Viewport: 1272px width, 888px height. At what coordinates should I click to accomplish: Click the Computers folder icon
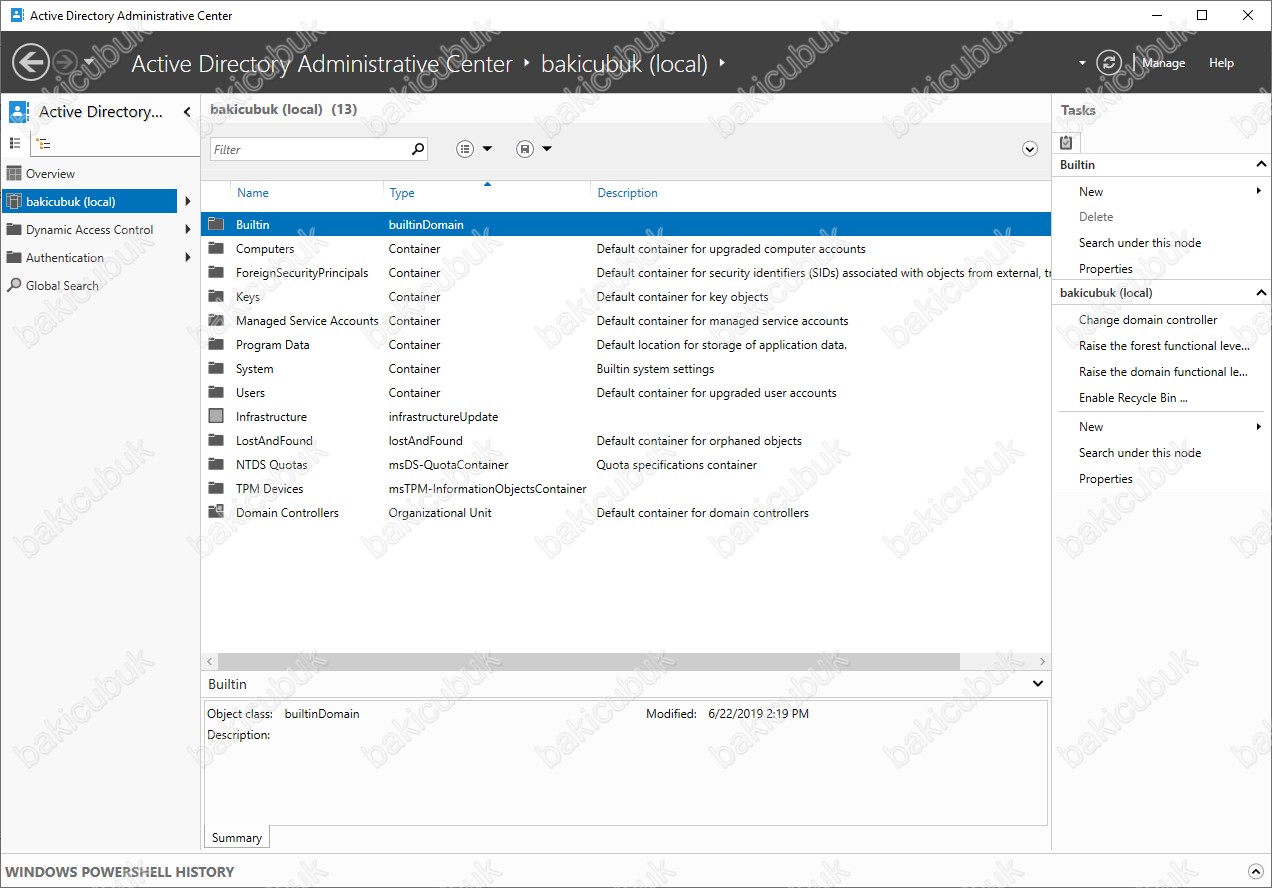pyautogui.click(x=215, y=248)
